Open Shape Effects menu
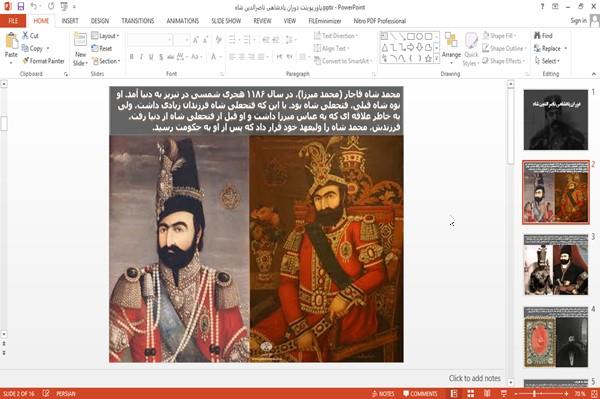The image size is (600, 399). point(504,61)
